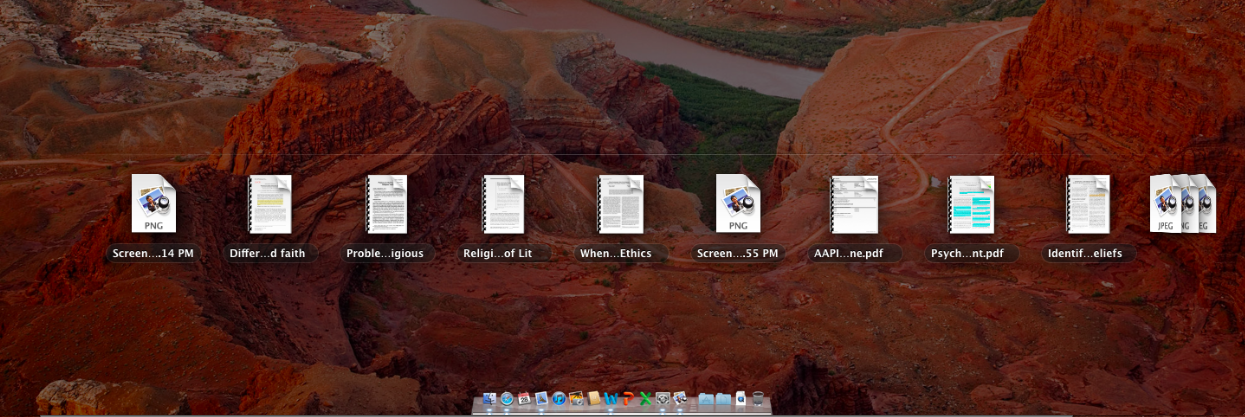Image resolution: width=1245 pixels, height=417 pixels.
Task: Open System Preferences in the Dock
Action: (663, 398)
